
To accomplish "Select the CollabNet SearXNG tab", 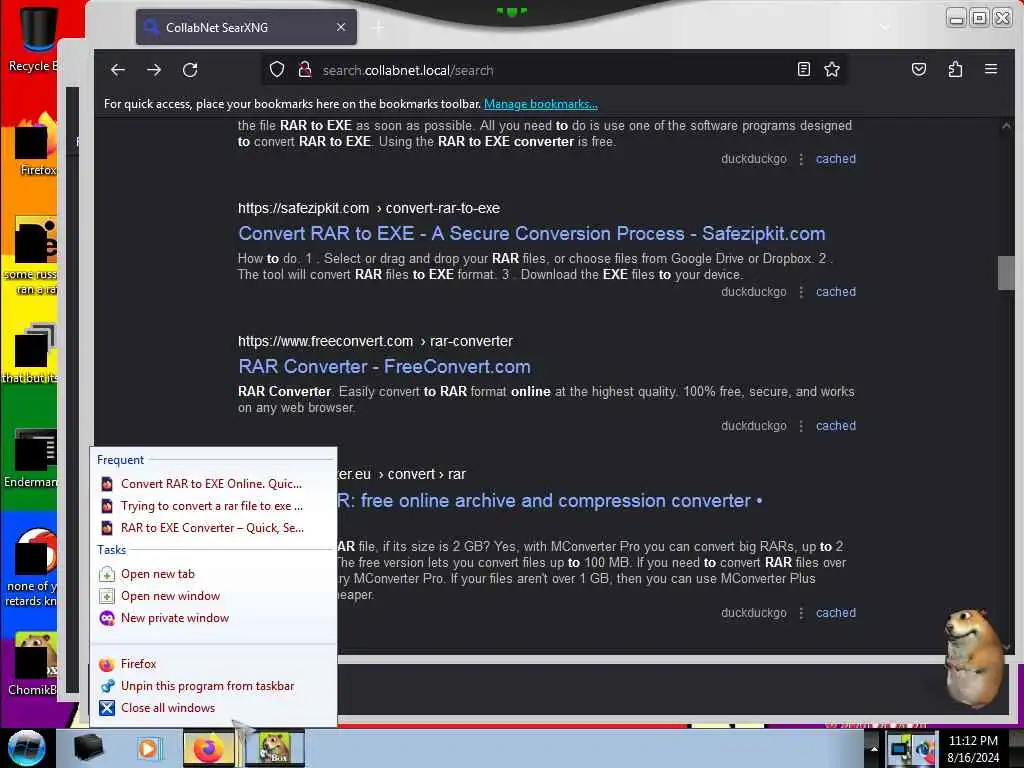I will point(246,27).
